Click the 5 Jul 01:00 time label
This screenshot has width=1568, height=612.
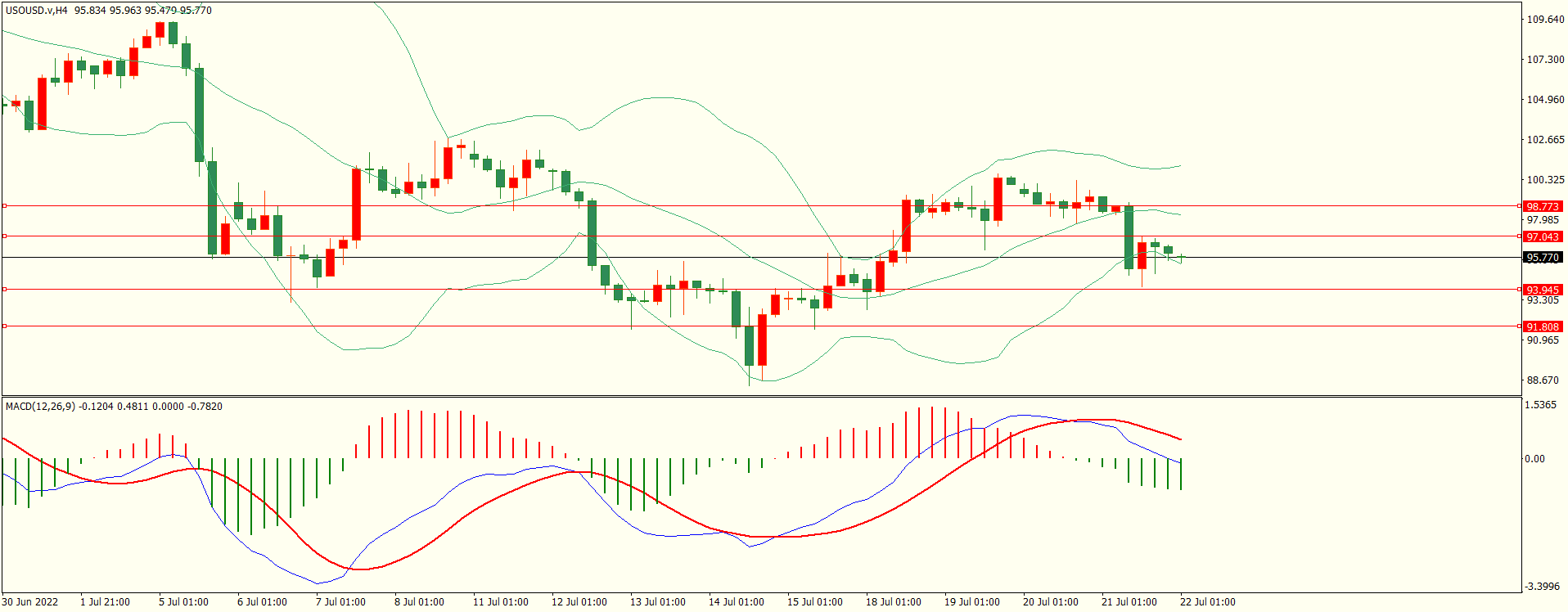click(x=183, y=602)
